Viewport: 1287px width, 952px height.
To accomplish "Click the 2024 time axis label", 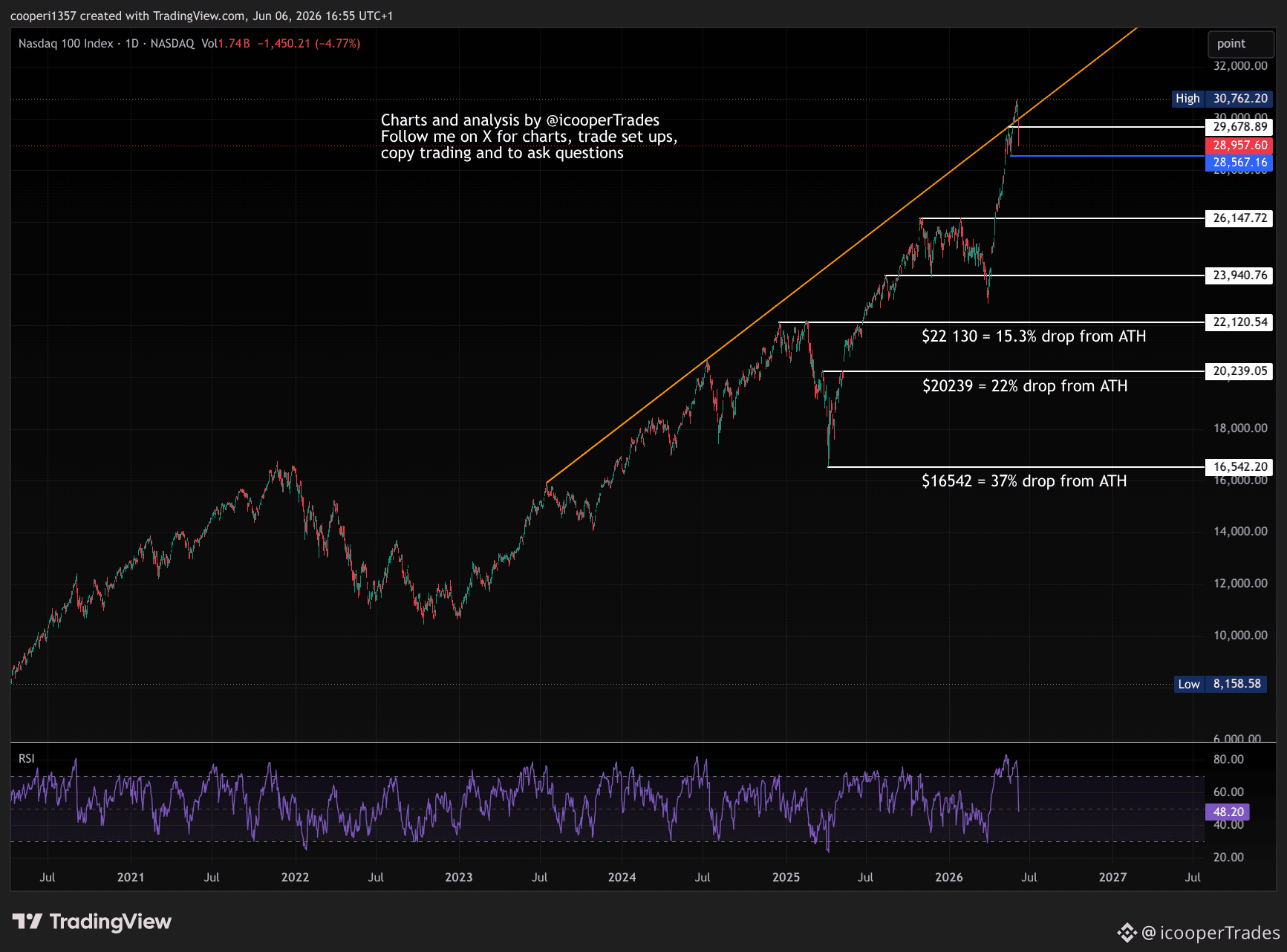I will [x=622, y=877].
